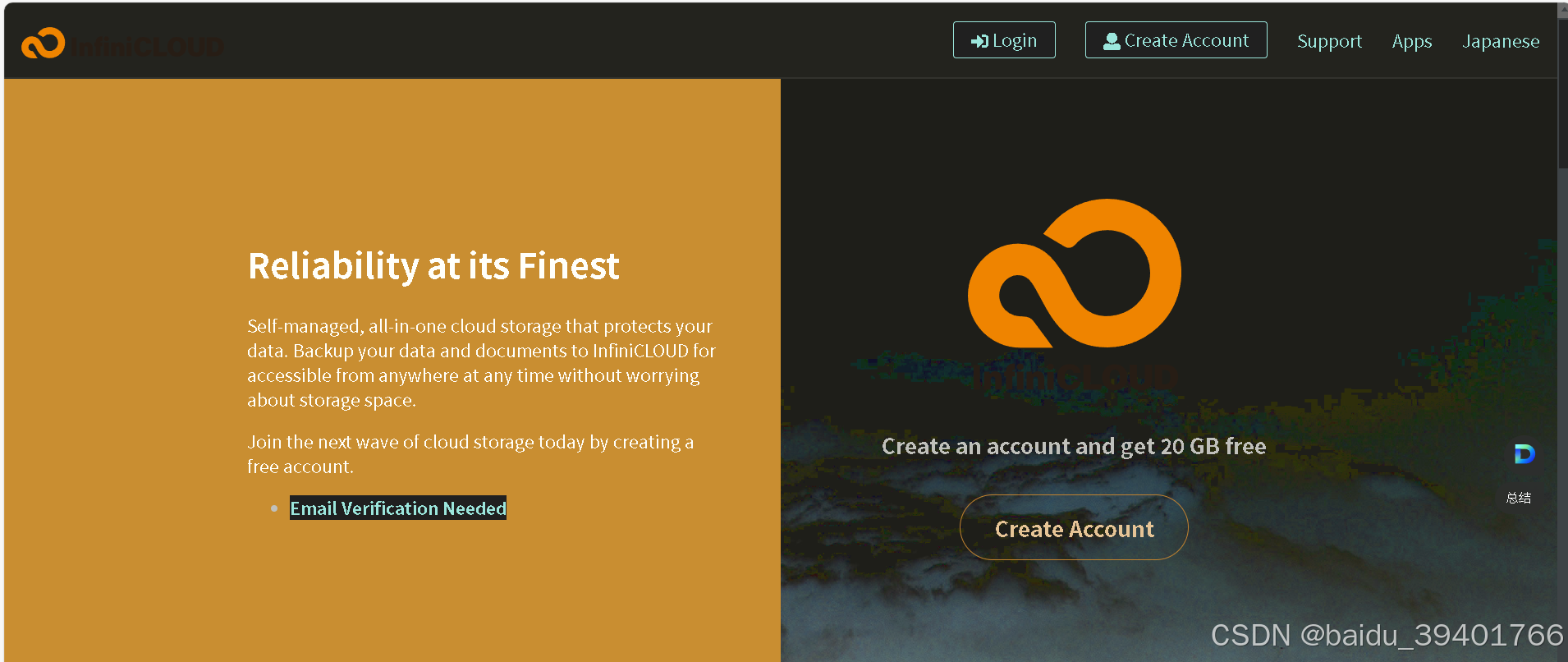The height and width of the screenshot is (662, 1568).
Task: Click the 总结 summary label
Action: [1519, 498]
